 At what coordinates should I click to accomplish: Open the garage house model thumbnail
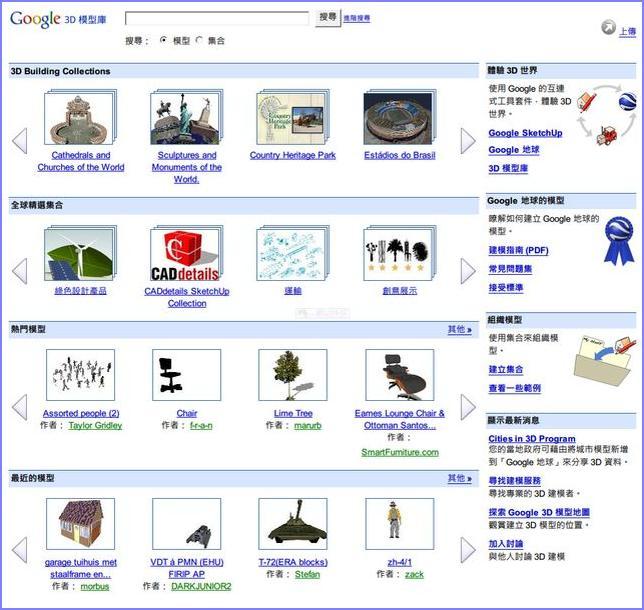[80, 524]
